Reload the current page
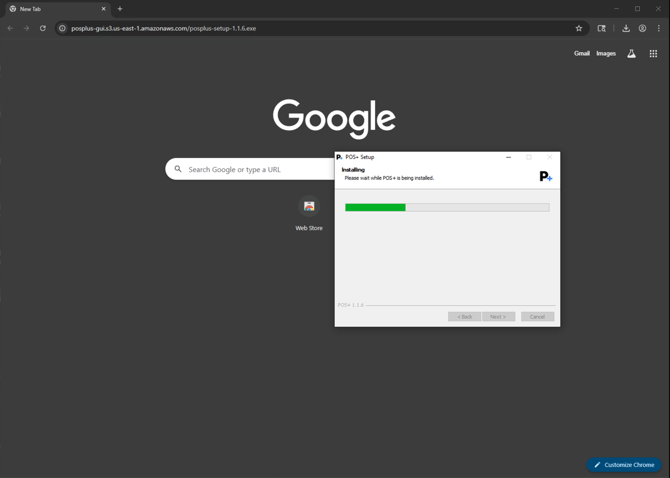This screenshot has width=670, height=478. (43, 28)
